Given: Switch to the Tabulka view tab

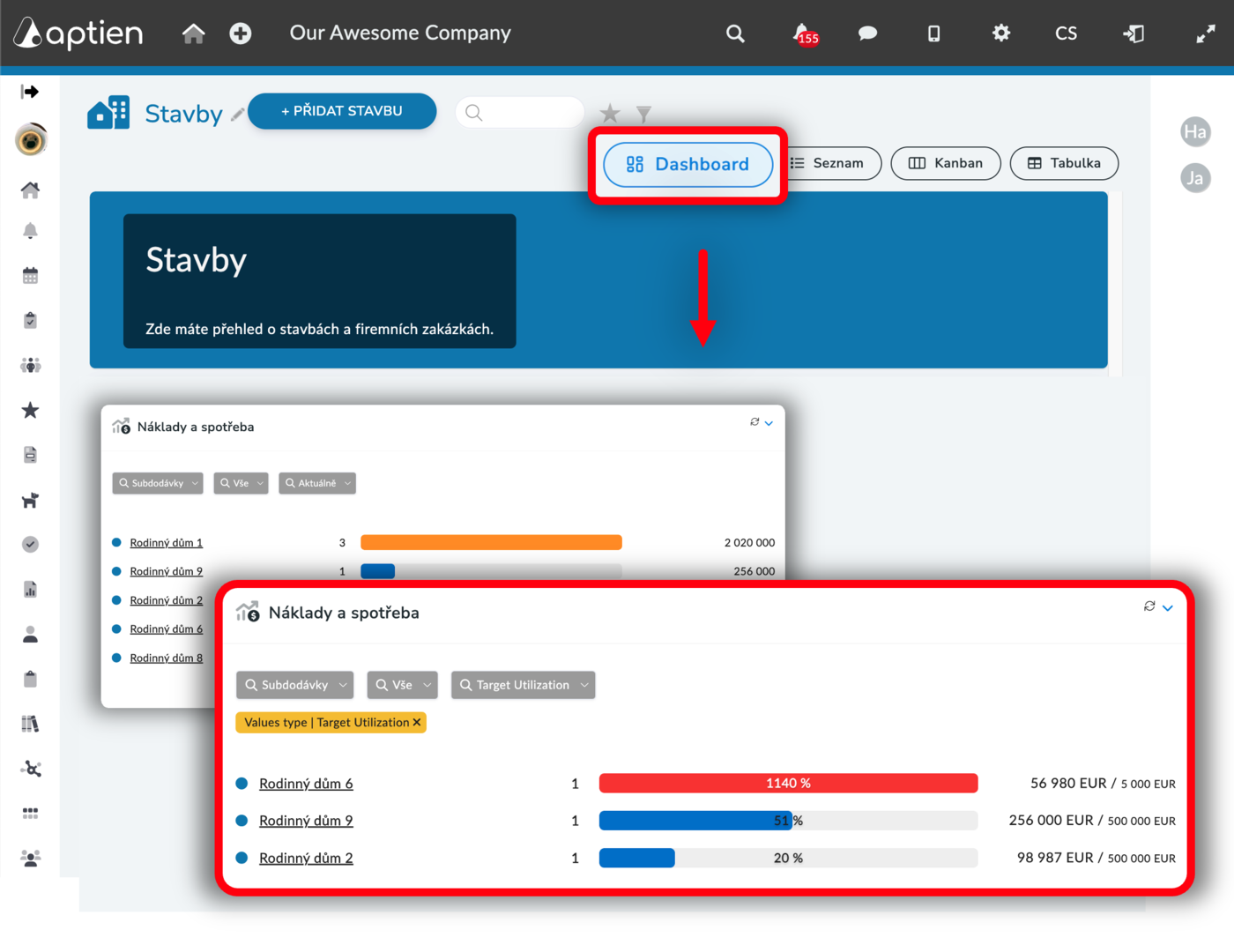Looking at the screenshot, I should [1064, 163].
